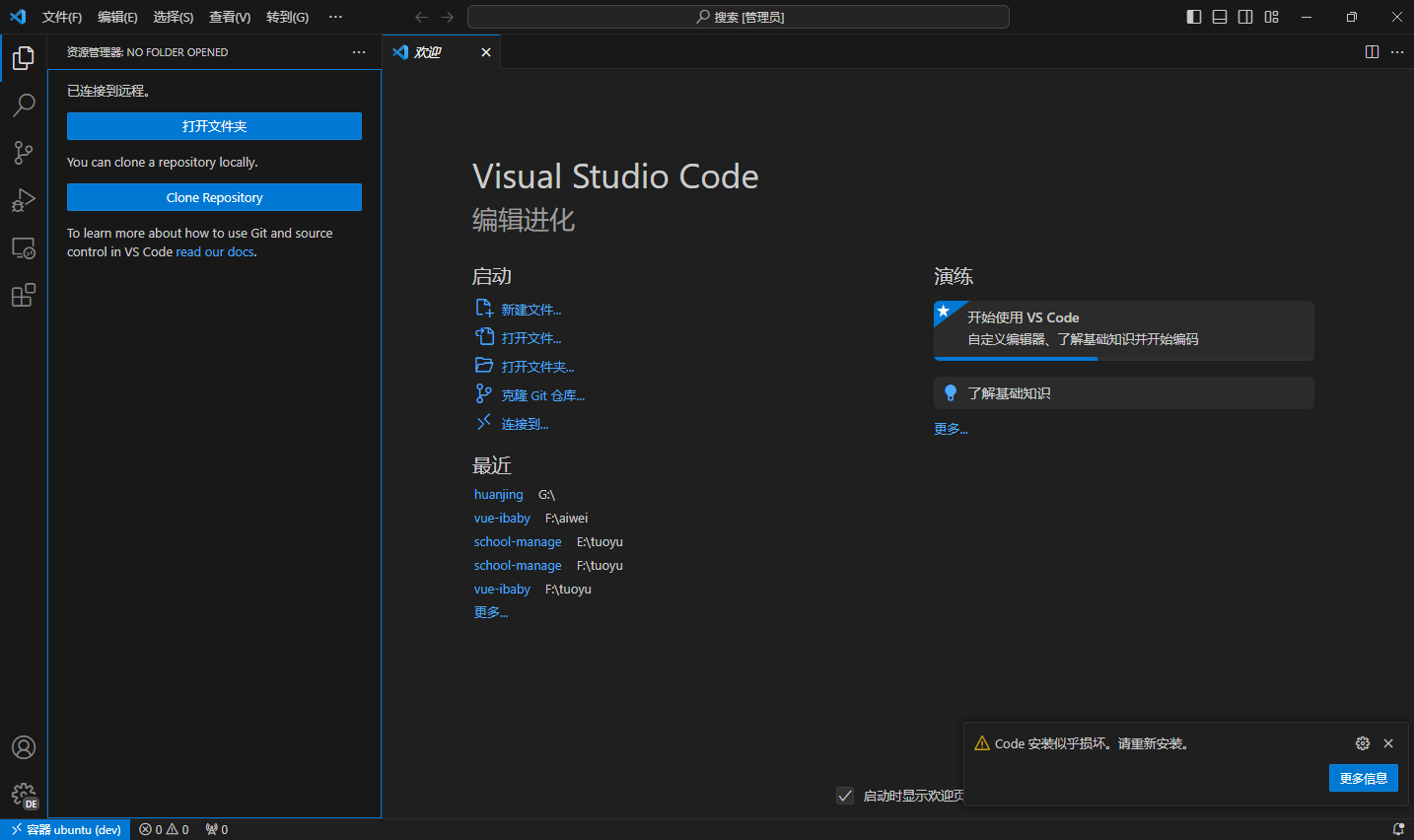Open the Remote Explorer view

pyautogui.click(x=24, y=247)
